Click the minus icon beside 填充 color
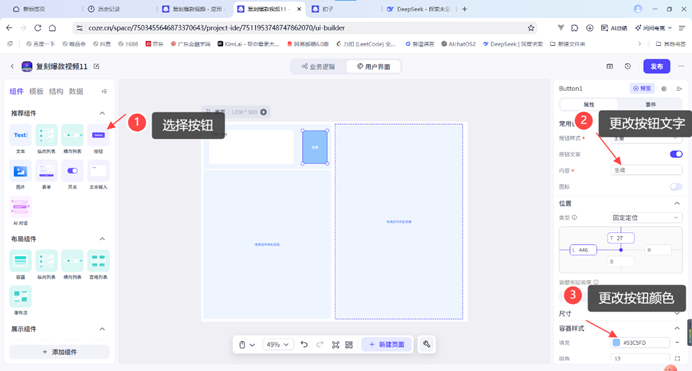Screen dimensions: 692x371 point(677,342)
